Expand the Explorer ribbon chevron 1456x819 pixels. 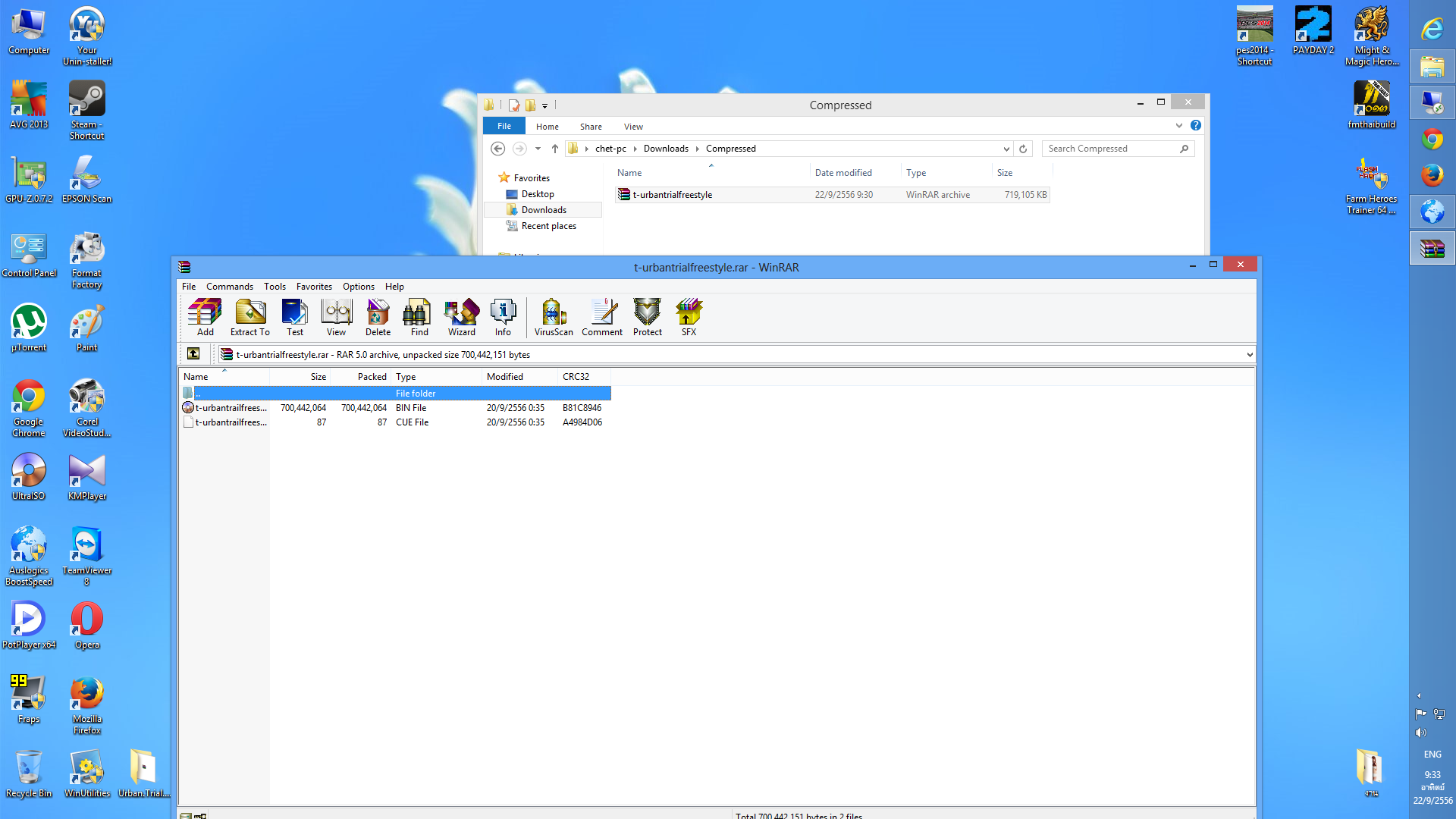tap(1178, 126)
